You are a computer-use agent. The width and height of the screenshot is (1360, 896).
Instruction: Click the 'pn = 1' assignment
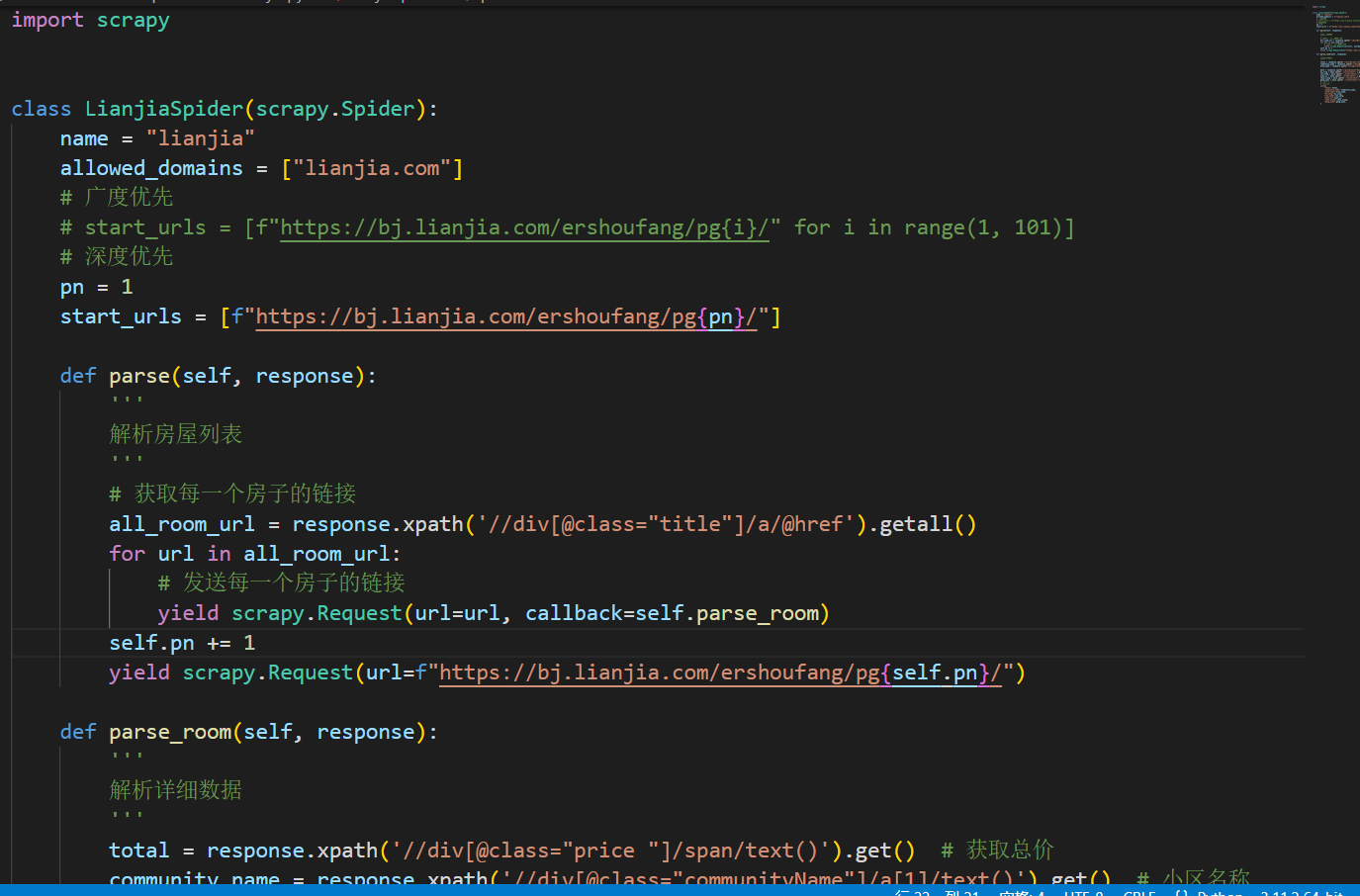pyautogui.click(x=97, y=287)
